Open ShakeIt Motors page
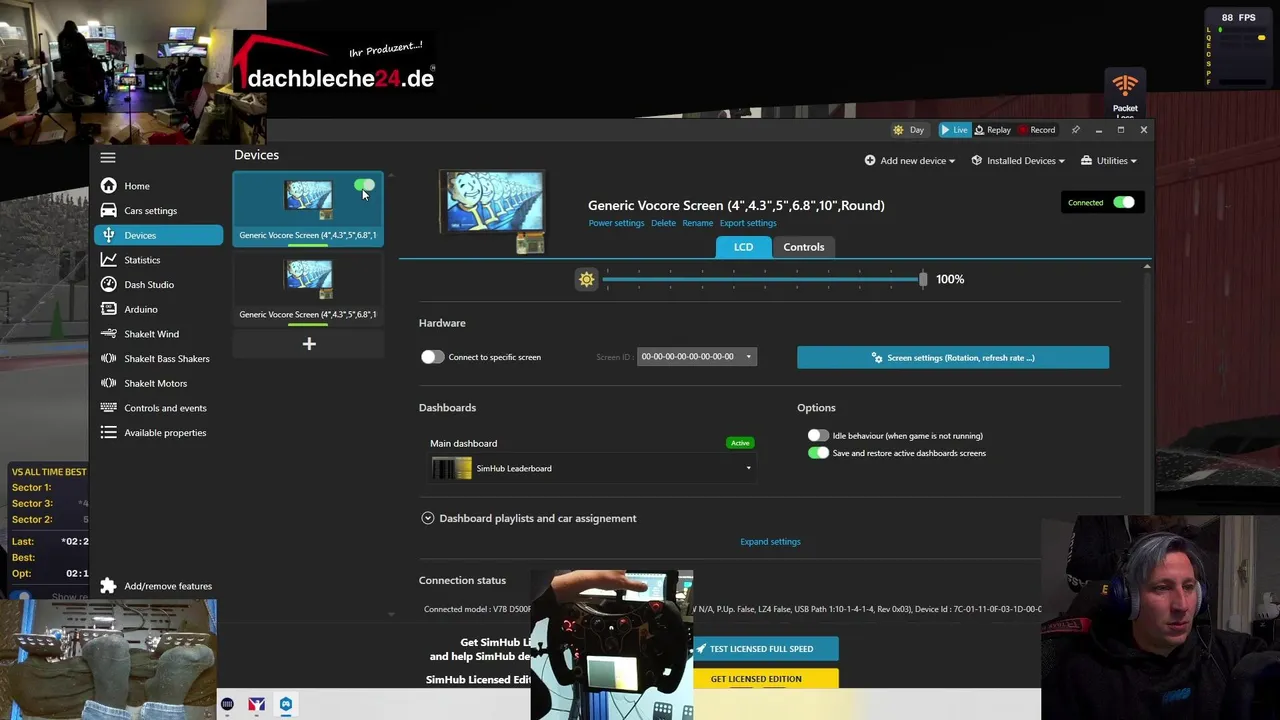The height and width of the screenshot is (720, 1280). click(155, 383)
